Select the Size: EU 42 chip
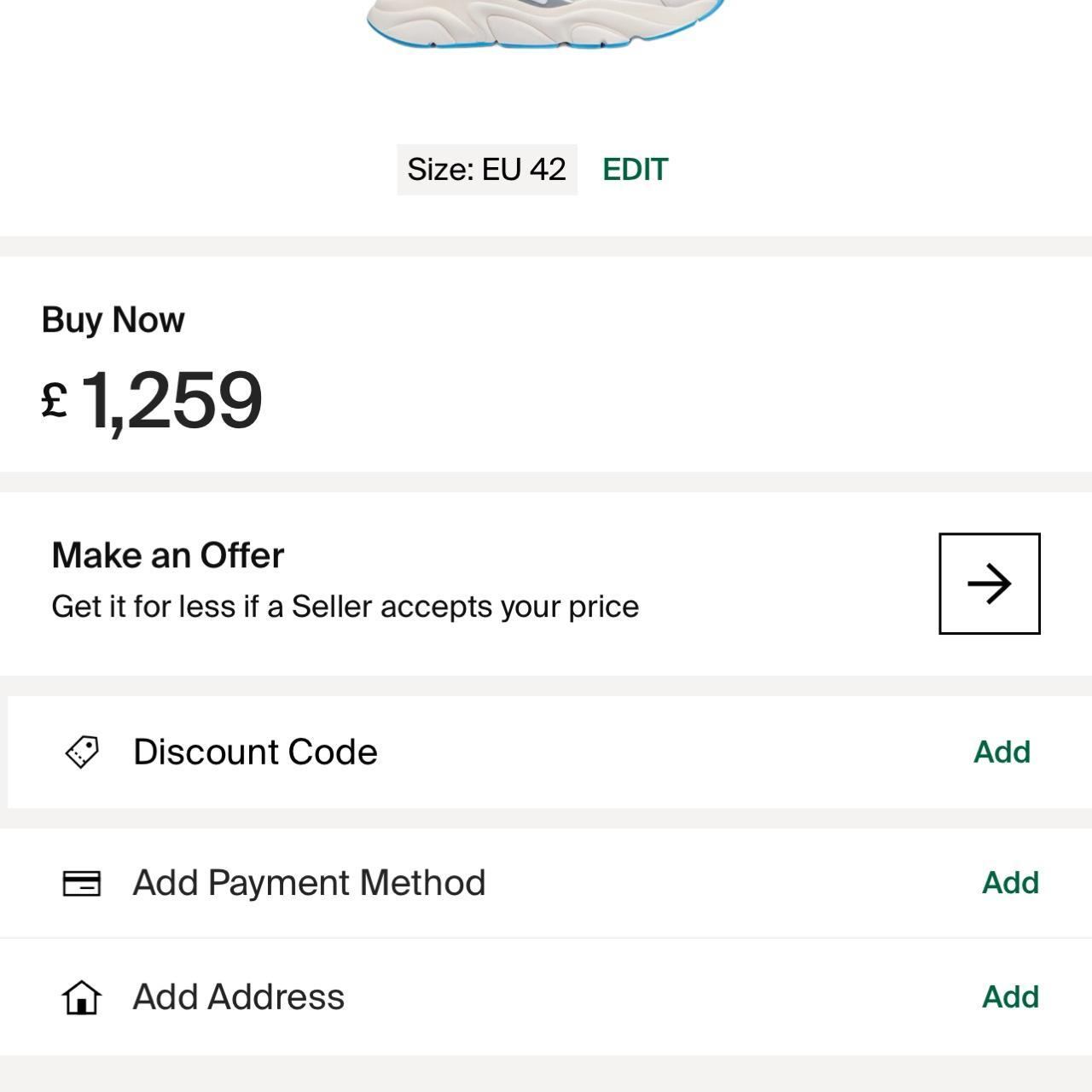 [486, 170]
